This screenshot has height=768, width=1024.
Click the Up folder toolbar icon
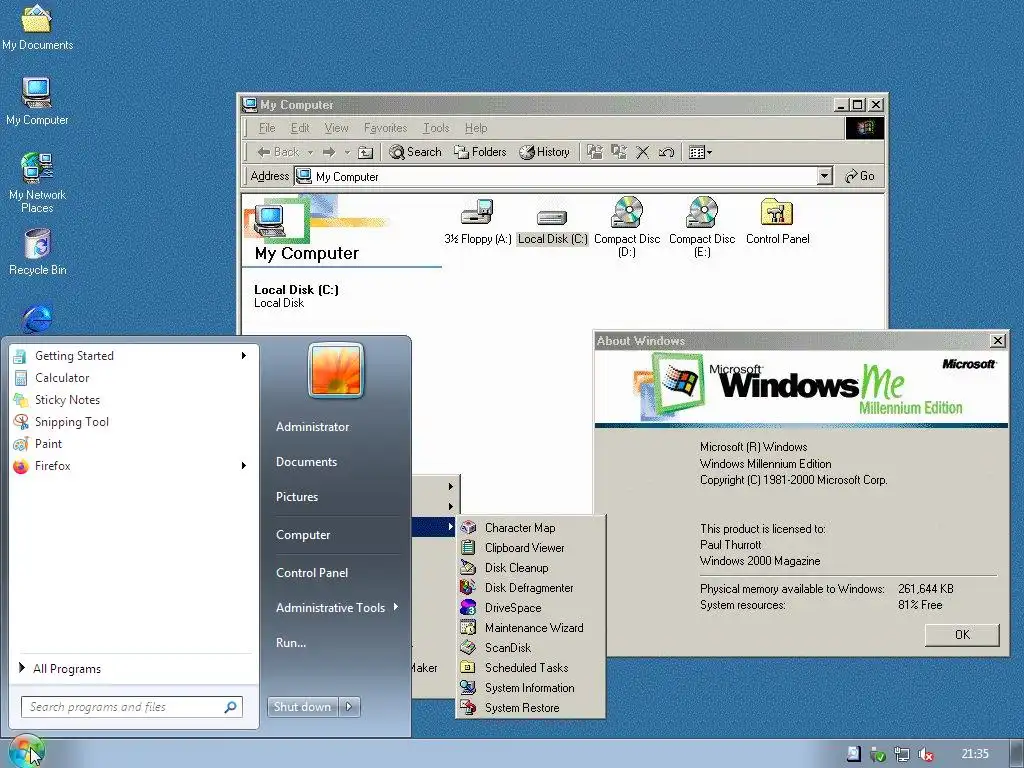[x=366, y=152]
